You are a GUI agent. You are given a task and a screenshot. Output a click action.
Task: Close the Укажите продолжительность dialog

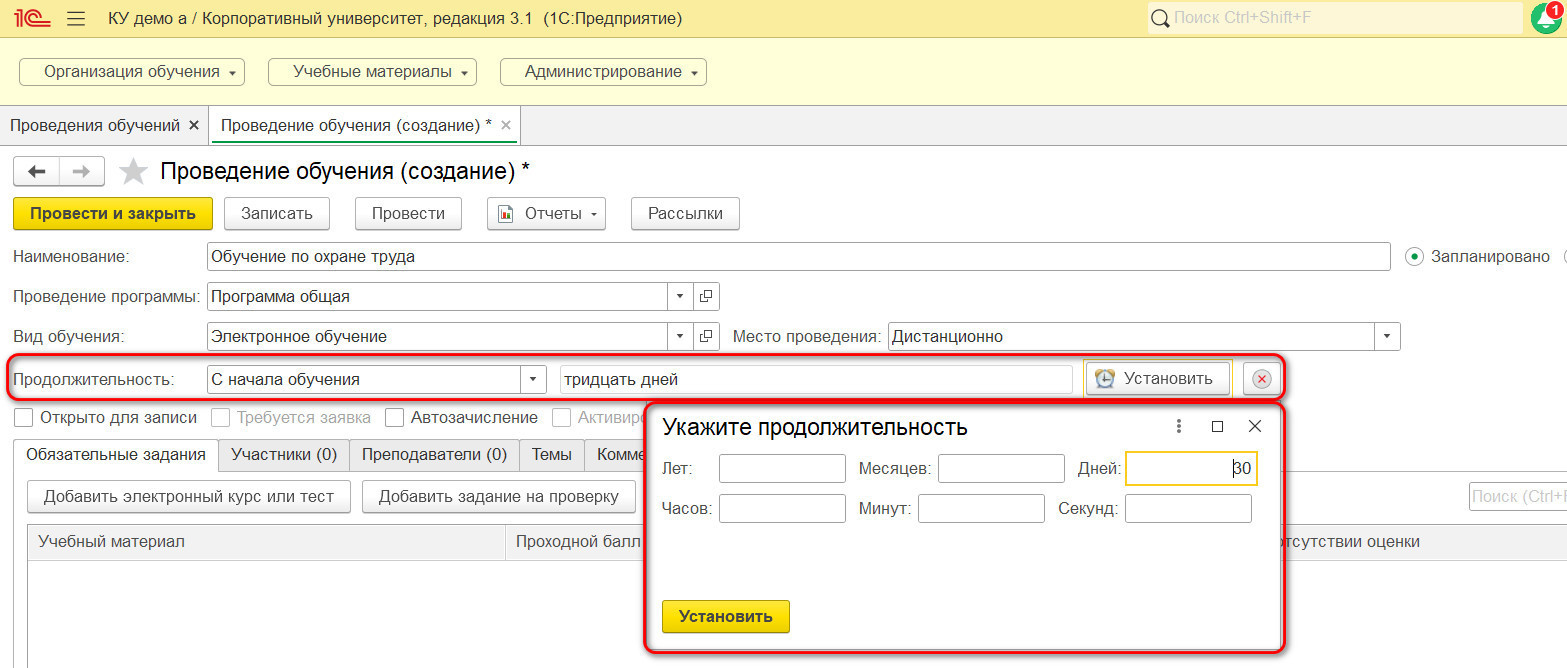coord(1255,426)
